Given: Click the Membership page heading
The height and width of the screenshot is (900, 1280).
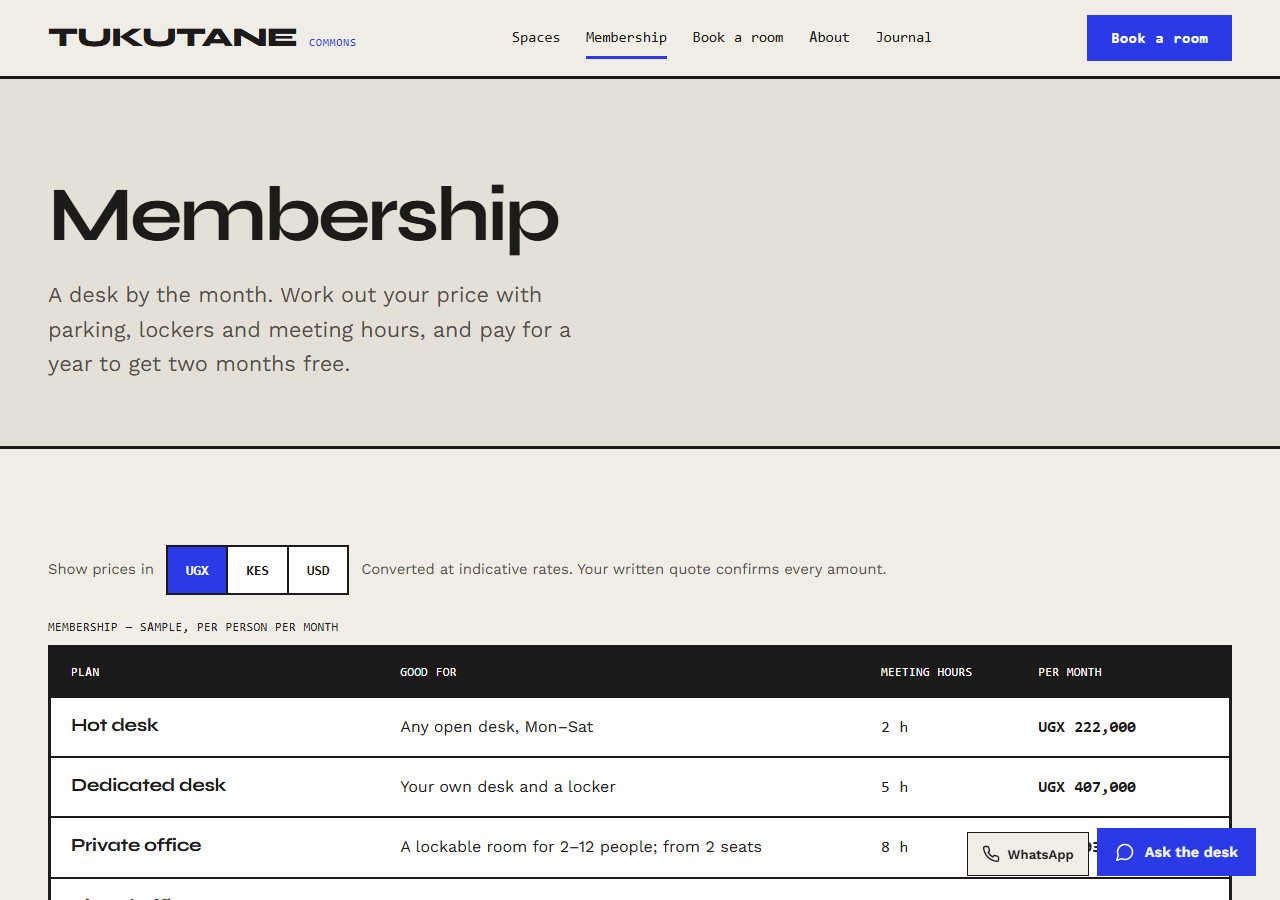Looking at the screenshot, I should [304, 216].
